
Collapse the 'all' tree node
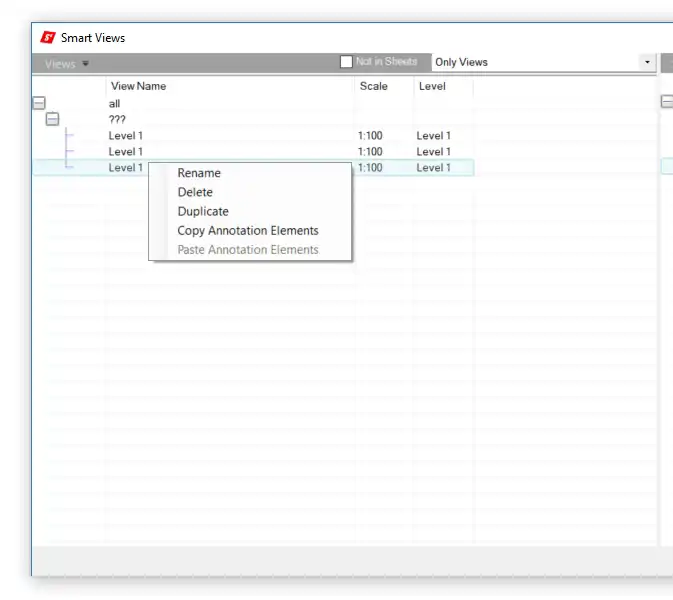39,103
